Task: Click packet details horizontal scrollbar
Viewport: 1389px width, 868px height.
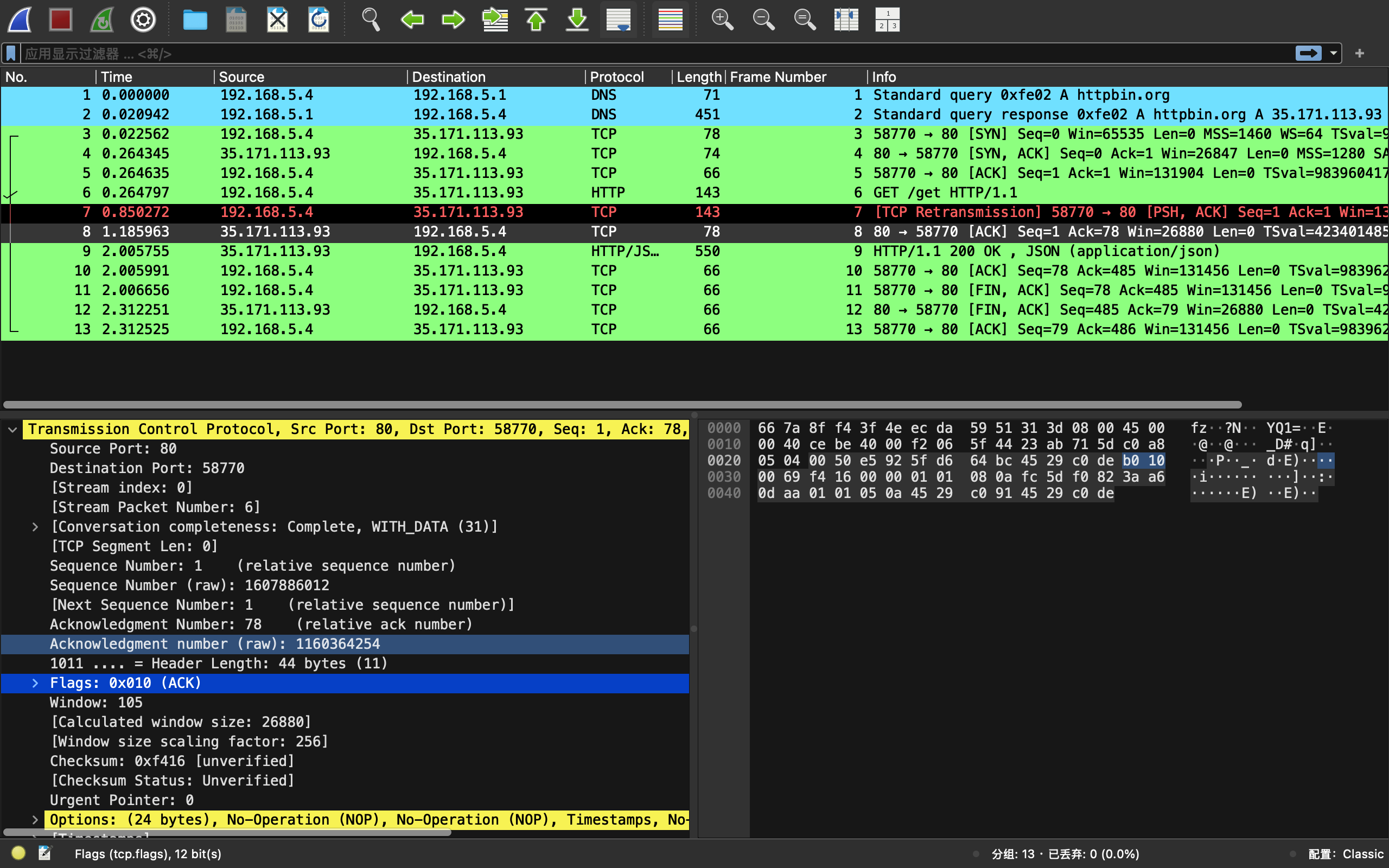Action: click(x=227, y=832)
